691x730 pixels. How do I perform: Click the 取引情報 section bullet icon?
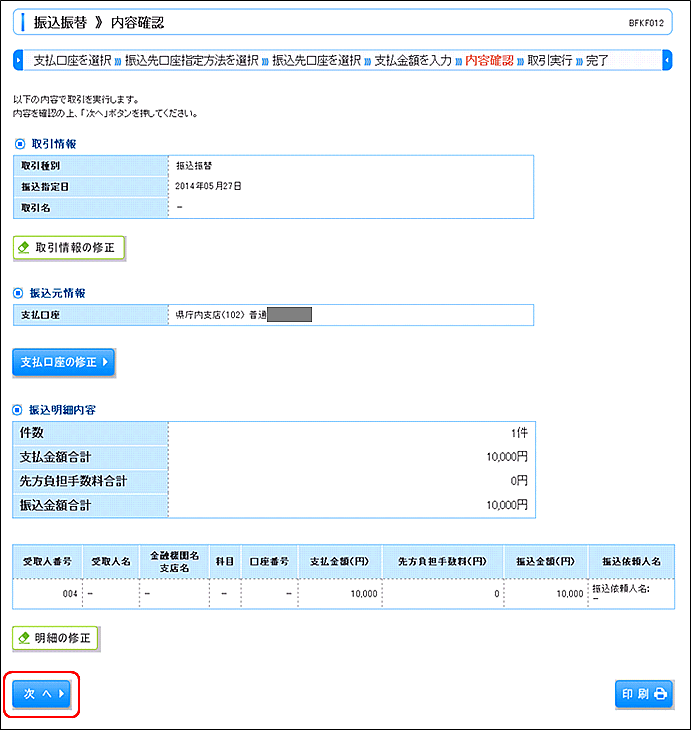(x=17, y=144)
